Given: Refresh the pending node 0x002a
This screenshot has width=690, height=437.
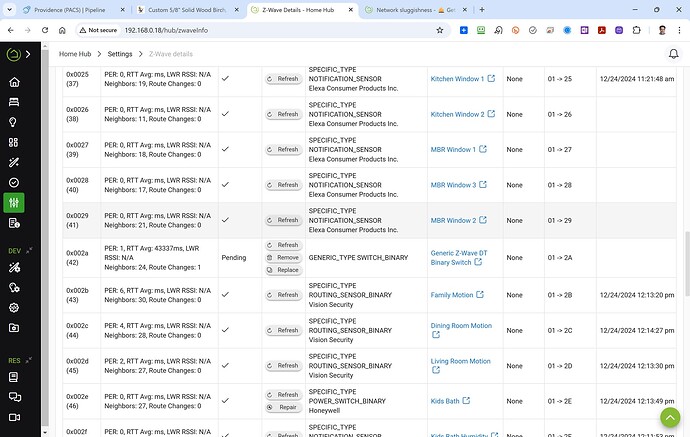Looking at the screenshot, I should pos(283,245).
